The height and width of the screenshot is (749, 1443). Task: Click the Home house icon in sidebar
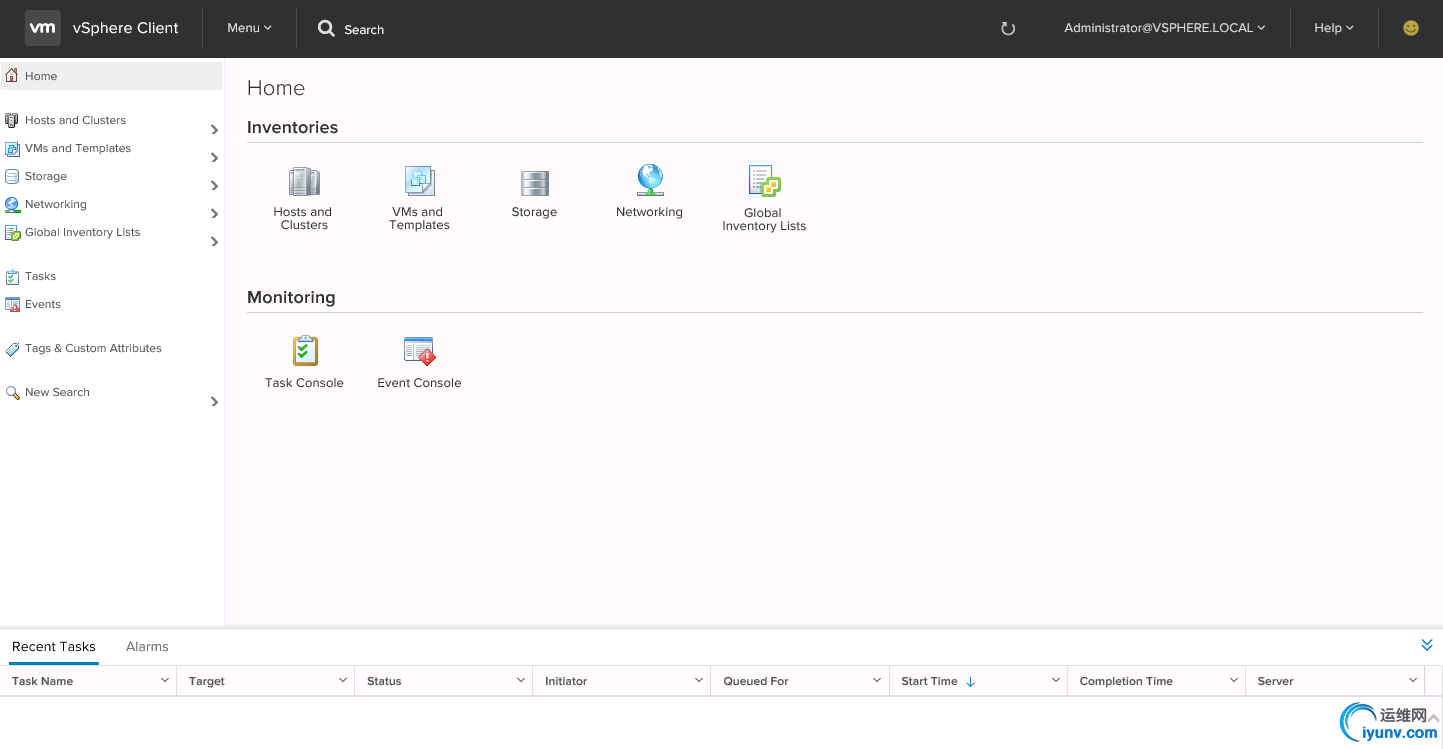(12, 75)
